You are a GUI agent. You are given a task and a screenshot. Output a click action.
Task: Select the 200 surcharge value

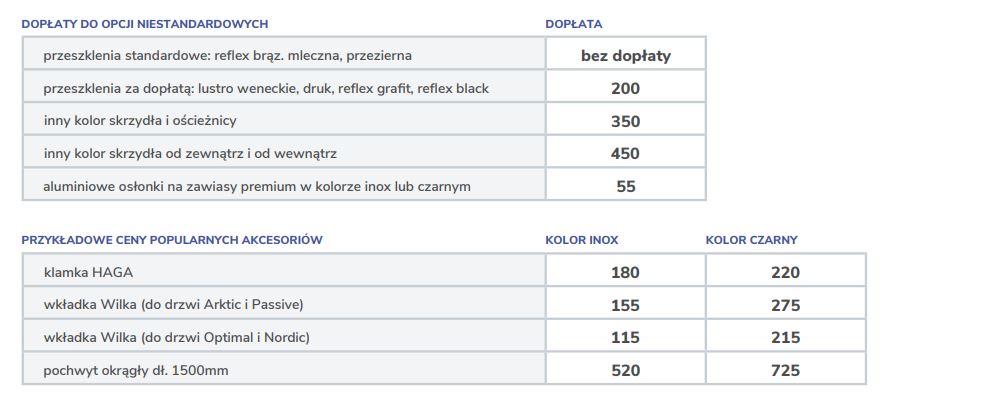(625, 88)
